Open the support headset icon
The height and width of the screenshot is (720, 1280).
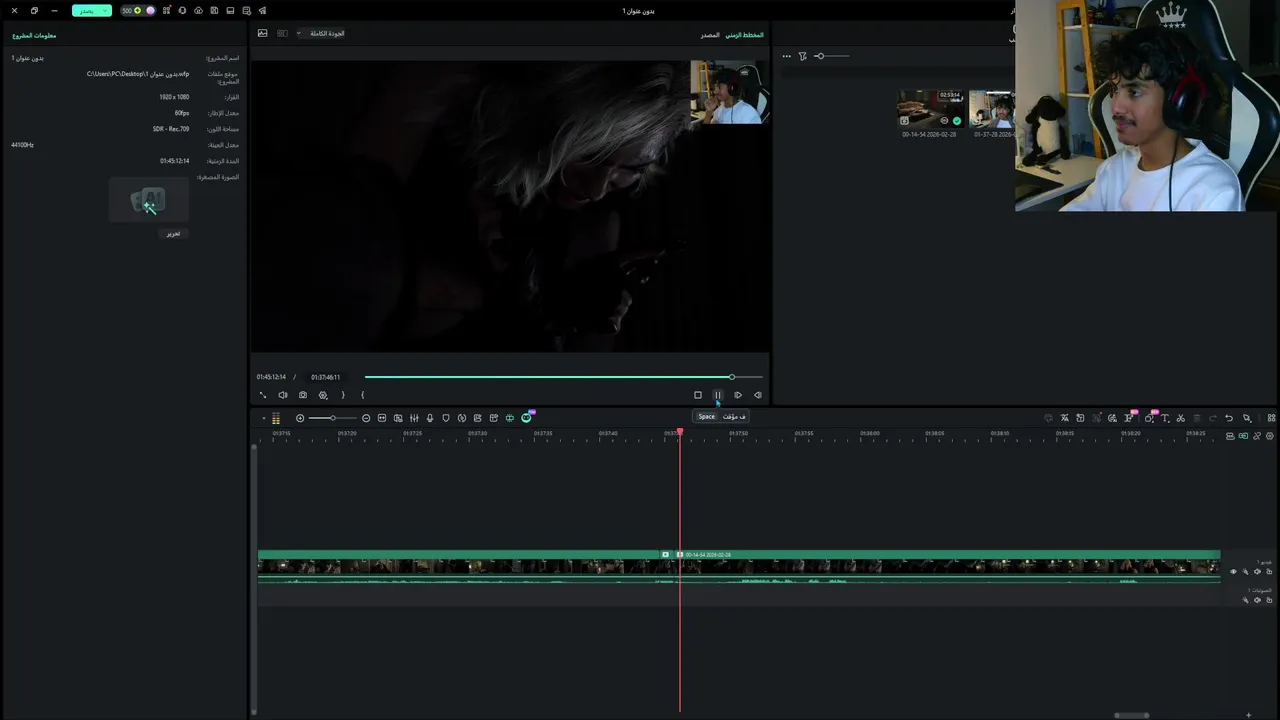[182, 10]
